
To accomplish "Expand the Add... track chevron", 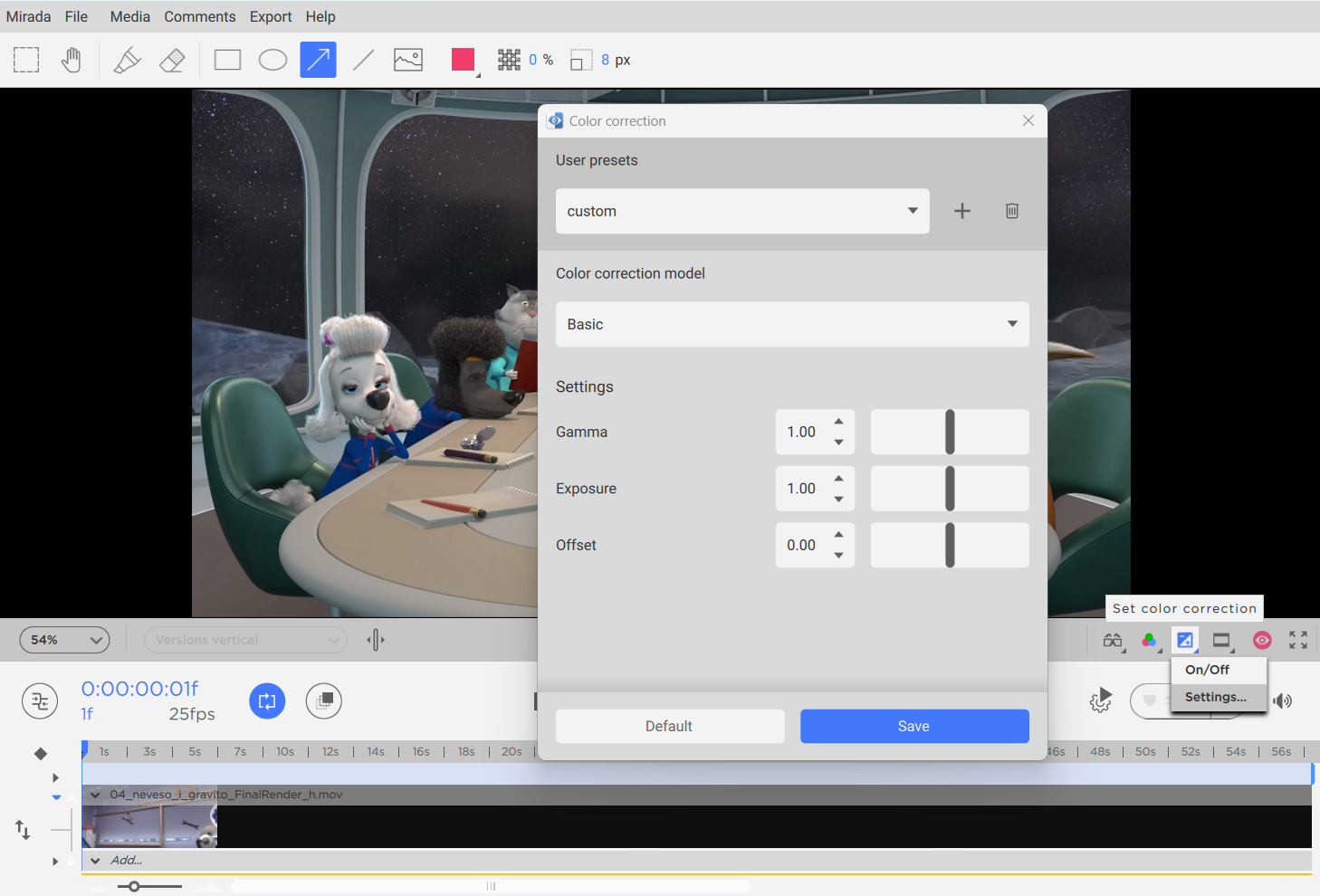I will 95,861.
